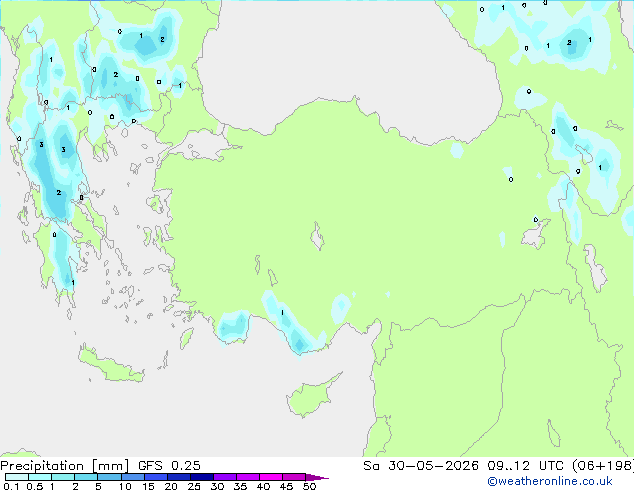
Task: Select the 10–15 mm blue legend swatch
Action: click(132, 477)
